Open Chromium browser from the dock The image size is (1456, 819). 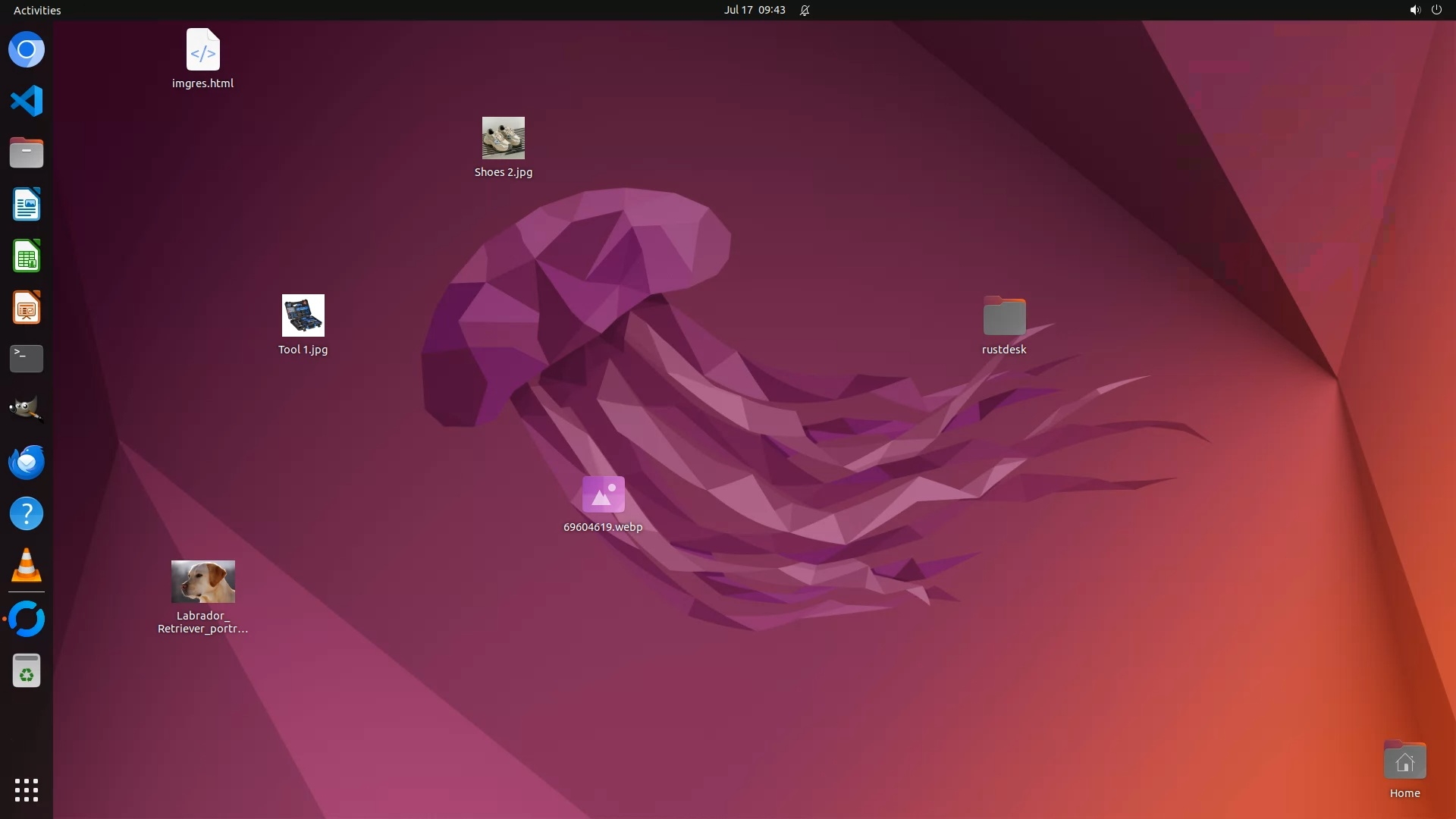27,50
